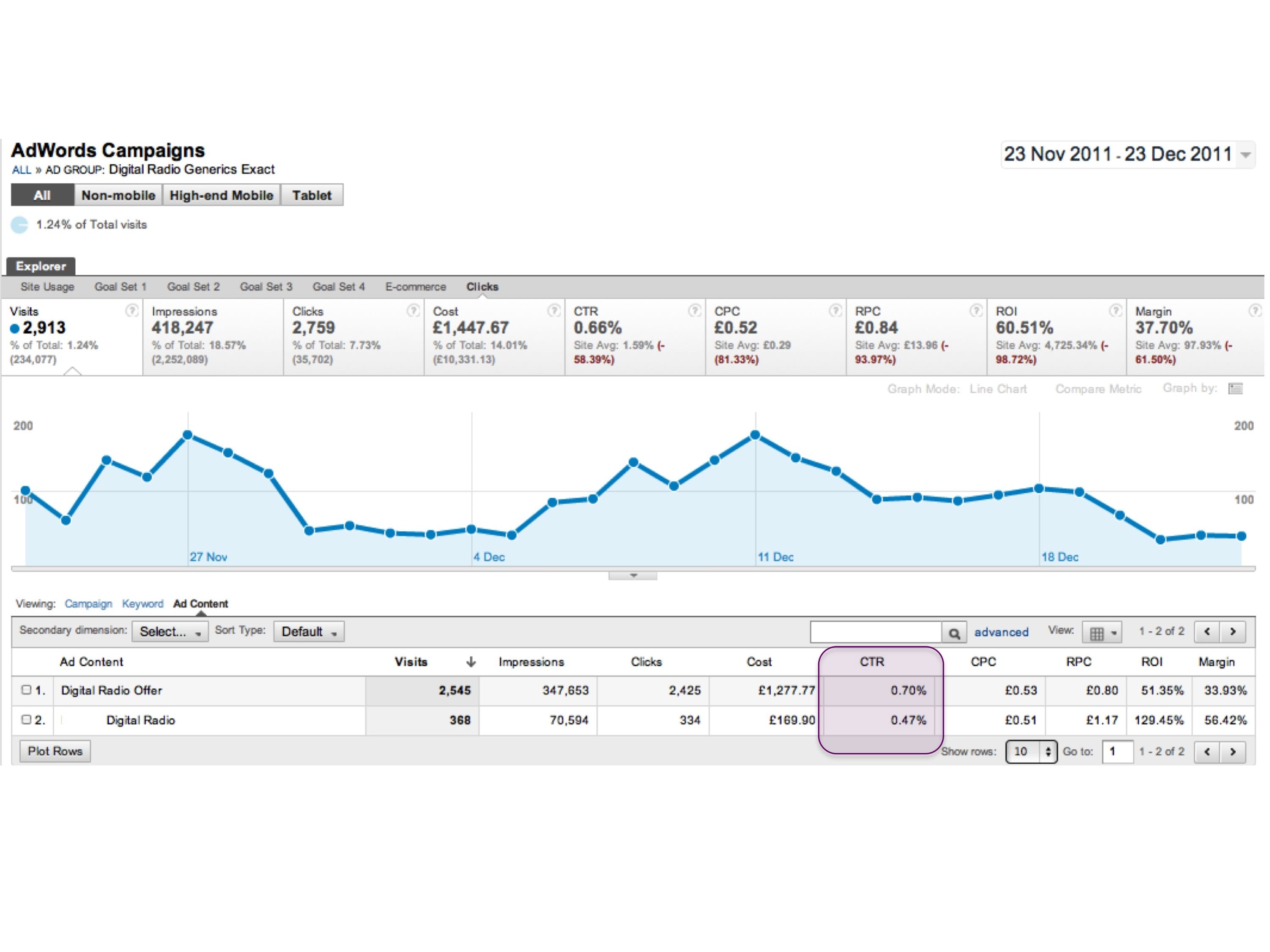This screenshot has height=952, width=1270.
Task: Click the Visits sort arrow icon
Action: (471, 662)
